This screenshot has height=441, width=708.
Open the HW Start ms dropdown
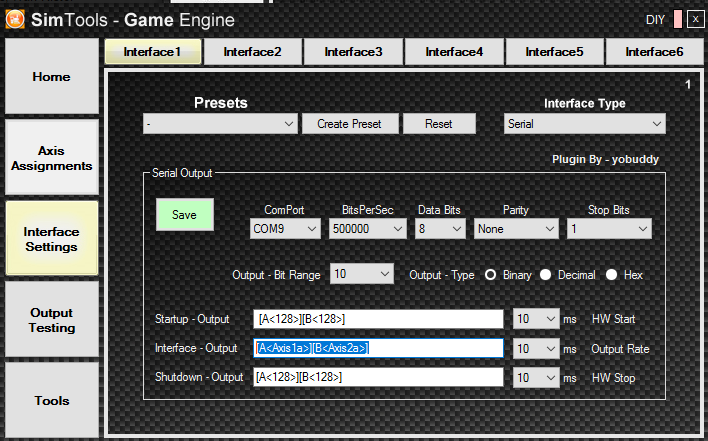[536, 319]
